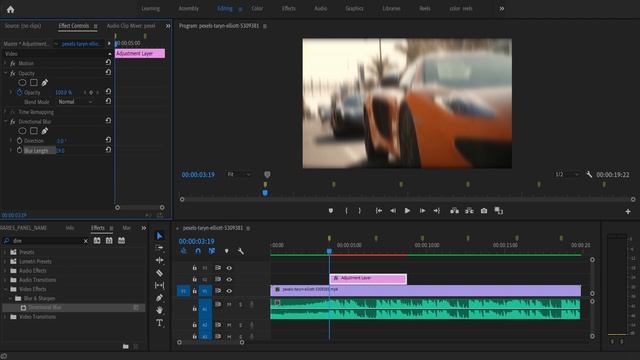Open zoom level Fit dropdown

239,174
